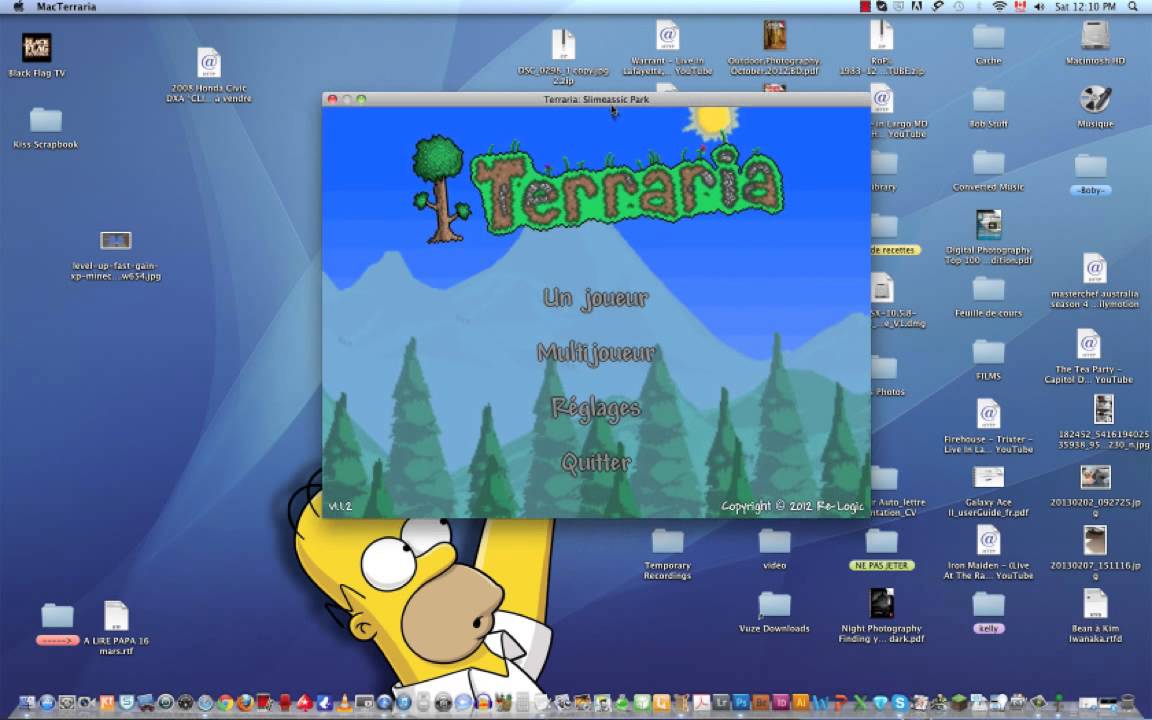Launch InDesign from the Dock
The height and width of the screenshot is (720, 1152).
780,702
